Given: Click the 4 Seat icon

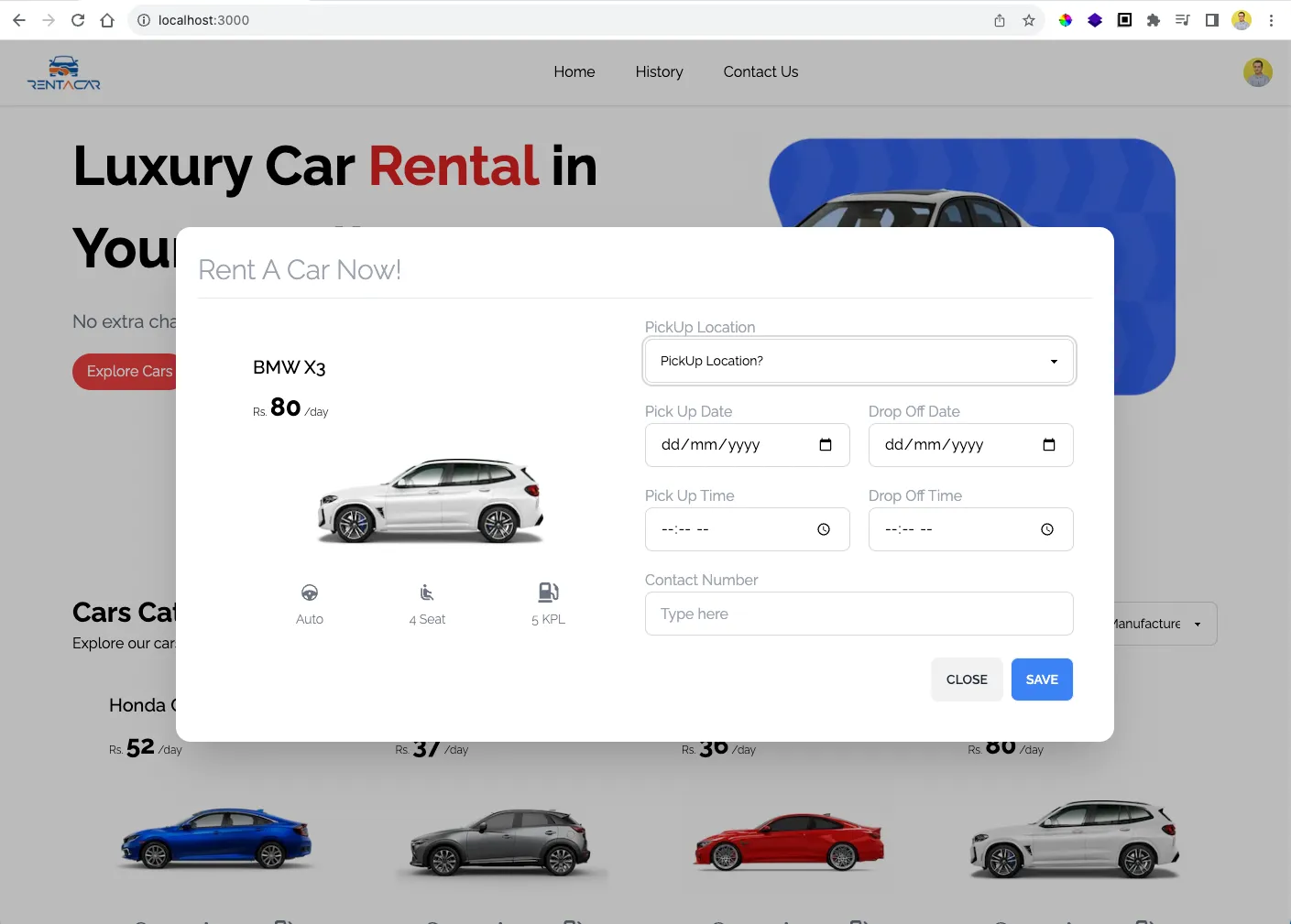Looking at the screenshot, I should (x=427, y=592).
